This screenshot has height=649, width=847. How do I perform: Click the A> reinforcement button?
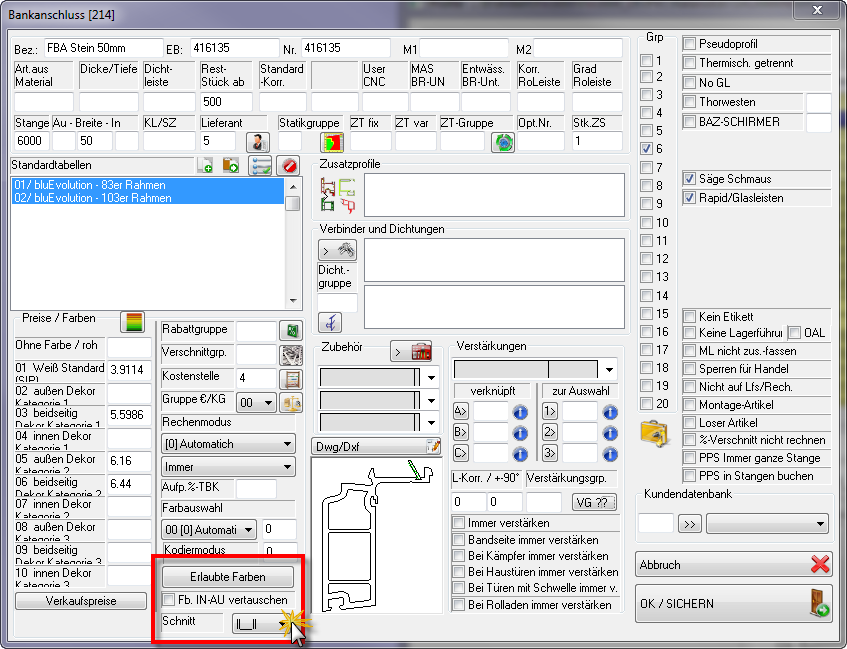pos(460,412)
